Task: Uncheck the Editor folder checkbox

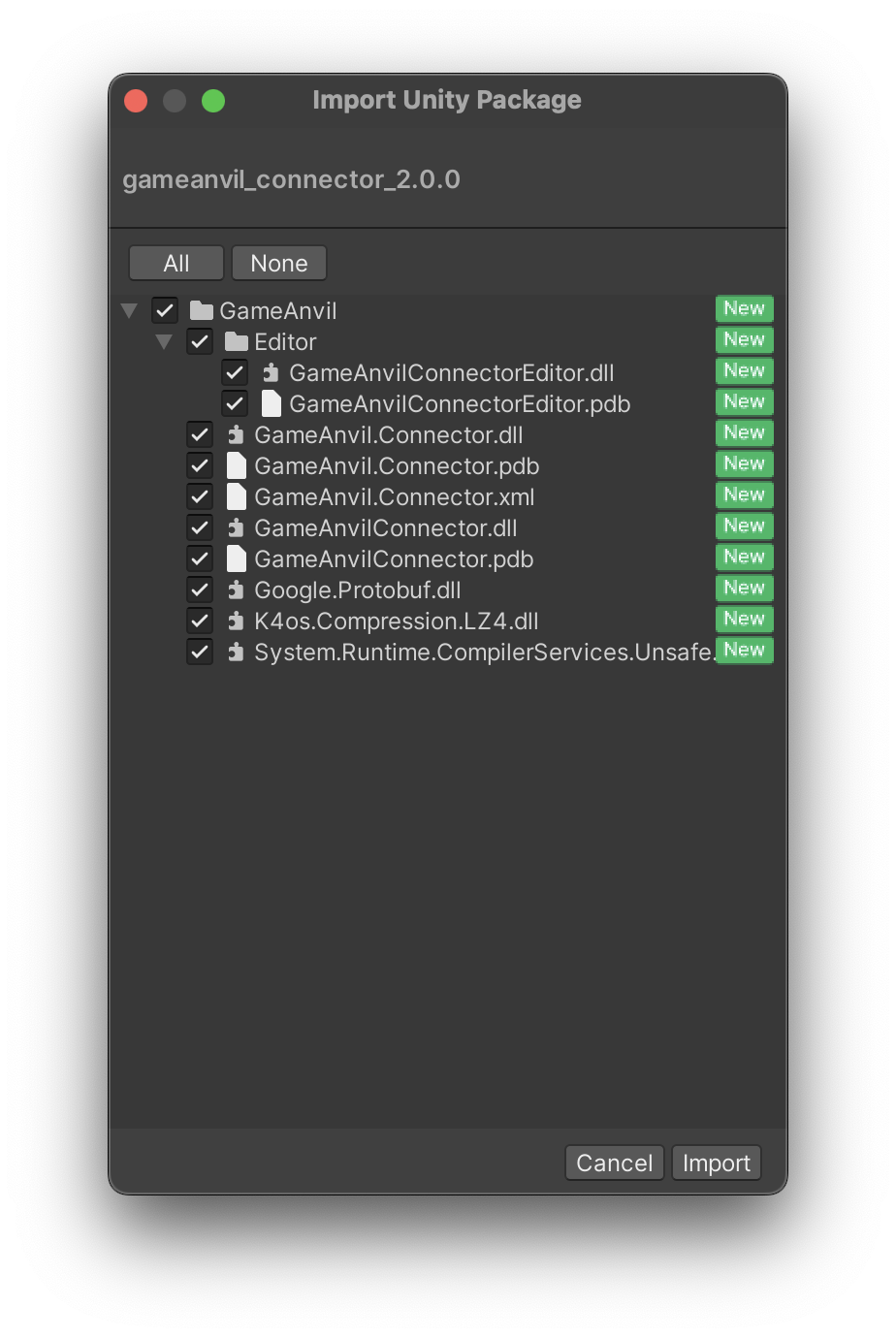Action: click(x=200, y=341)
